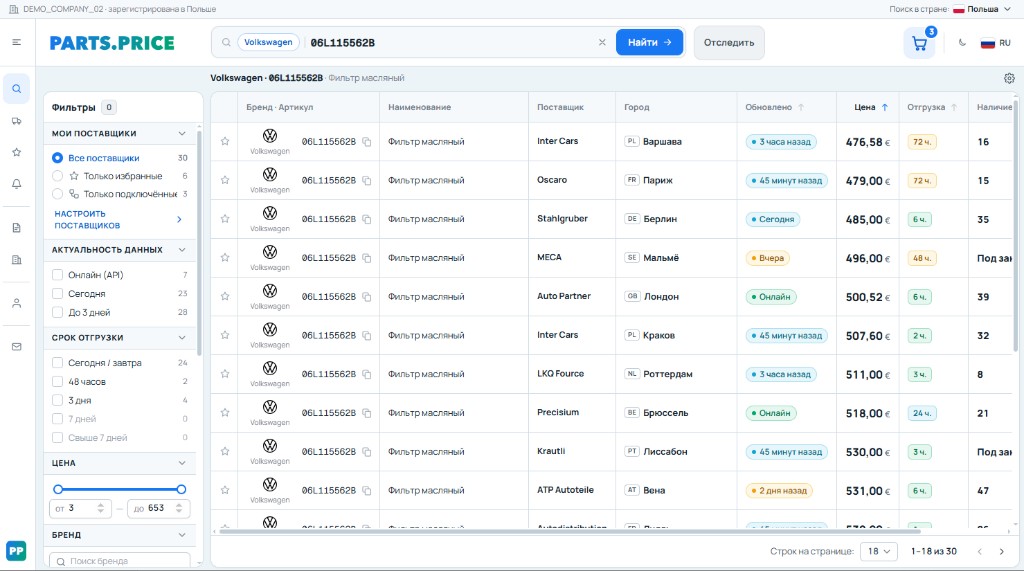Screen dimensions: 1024x571
Task: Sort by 'Обновлено' column header
Action: coord(775,107)
